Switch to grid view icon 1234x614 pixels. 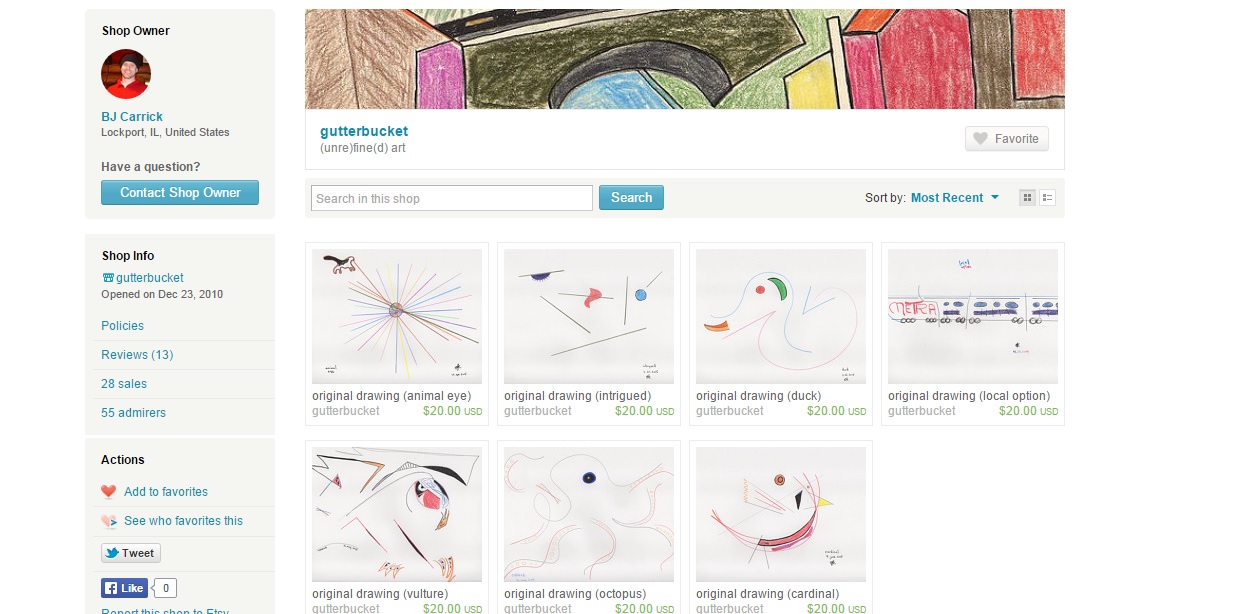click(1027, 198)
